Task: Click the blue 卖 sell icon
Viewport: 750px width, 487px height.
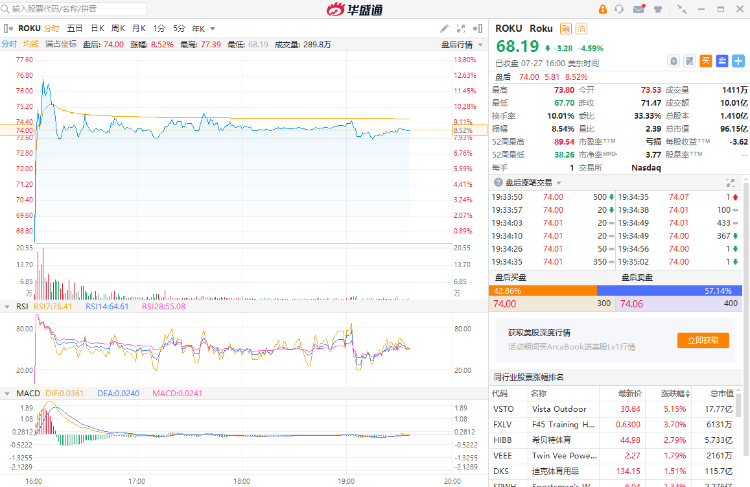Action: 721,61
